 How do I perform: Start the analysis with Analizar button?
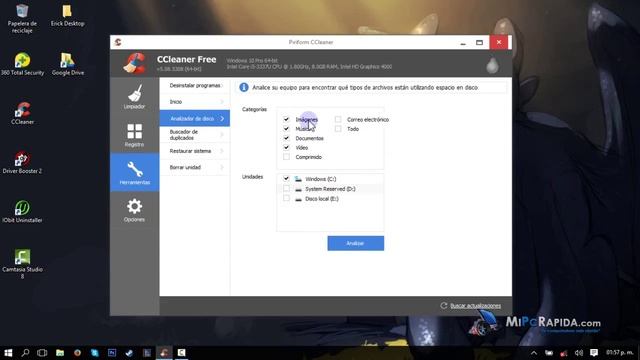[x=356, y=243]
